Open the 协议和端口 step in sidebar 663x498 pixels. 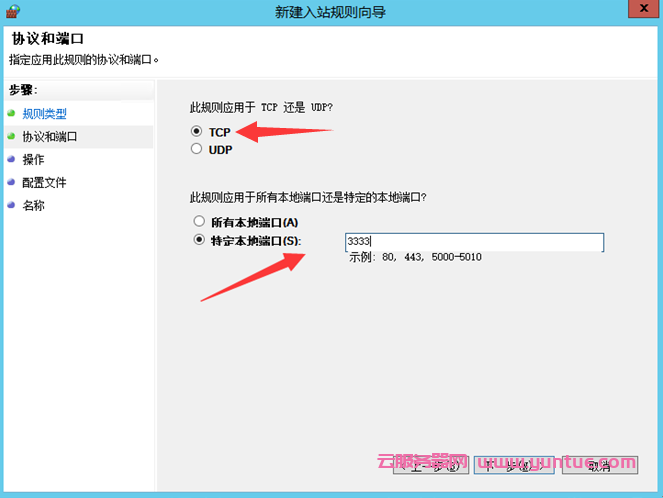pos(50,136)
